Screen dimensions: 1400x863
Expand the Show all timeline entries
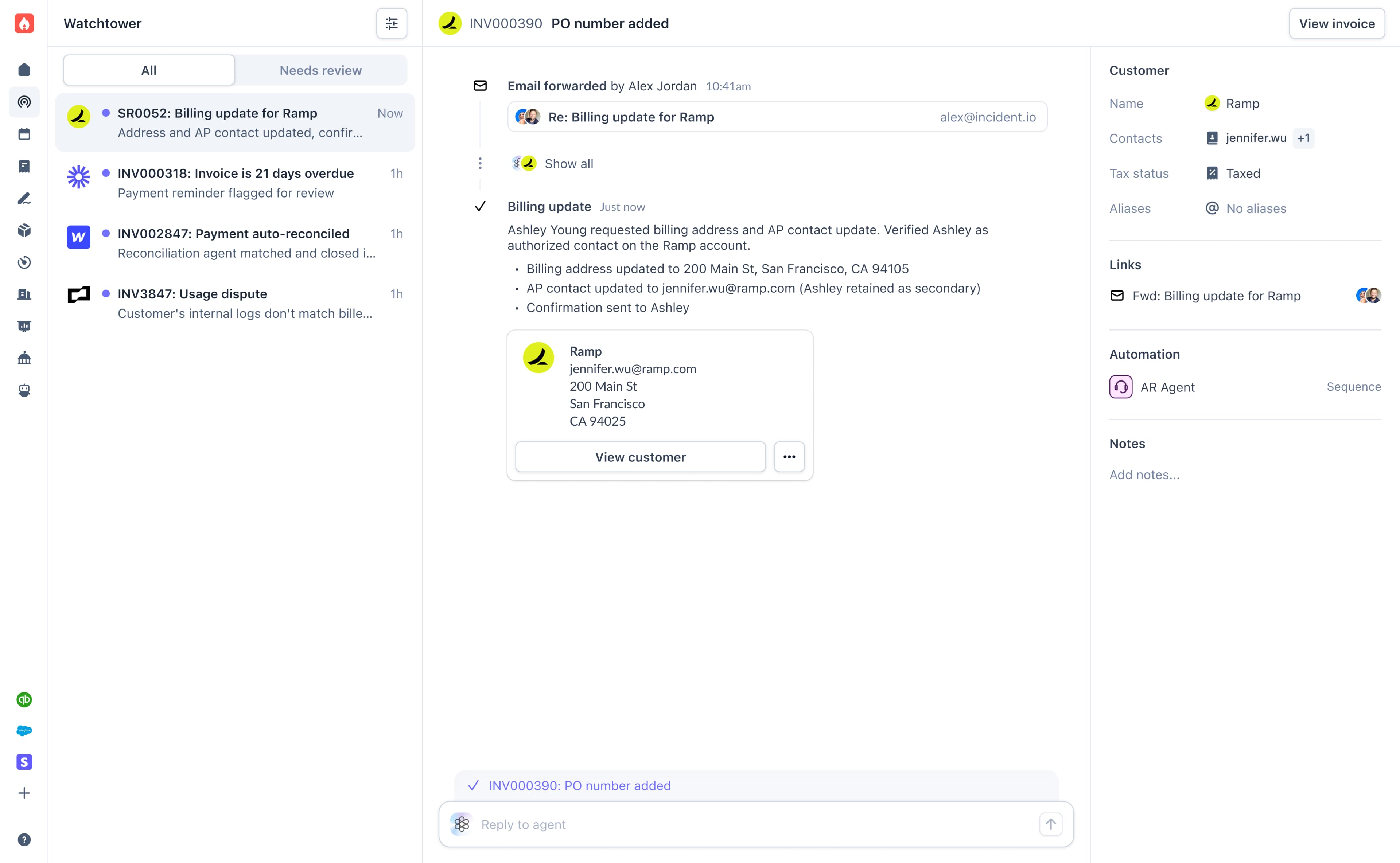tap(568, 164)
